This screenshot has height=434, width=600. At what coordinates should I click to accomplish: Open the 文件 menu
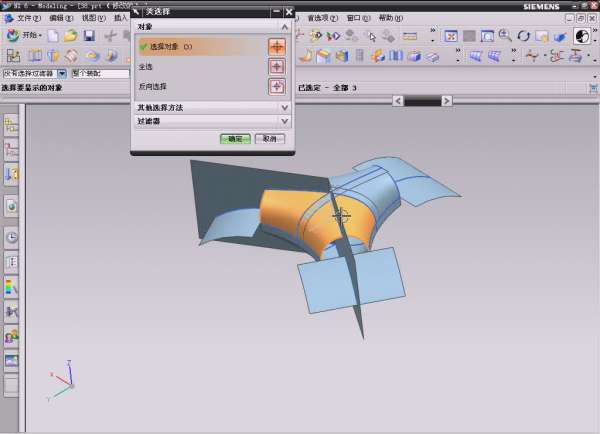[29, 18]
